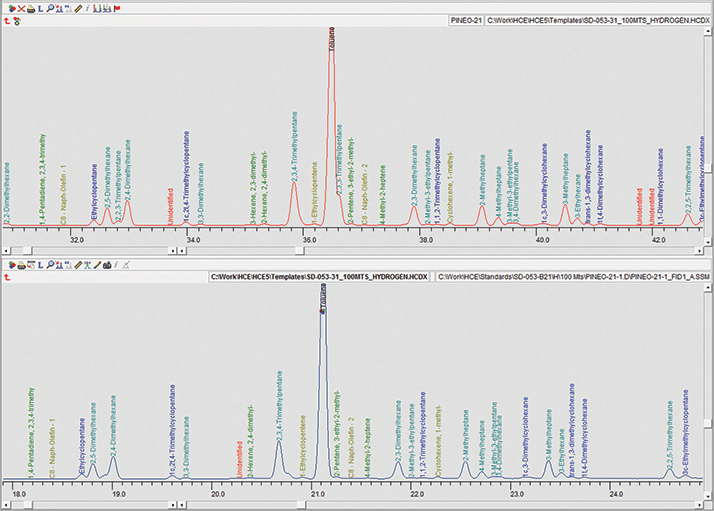Click the yellow ruler icon in top toolbar
Image resolution: width=714 pixels, height=511 pixels.
(x=79, y=7)
